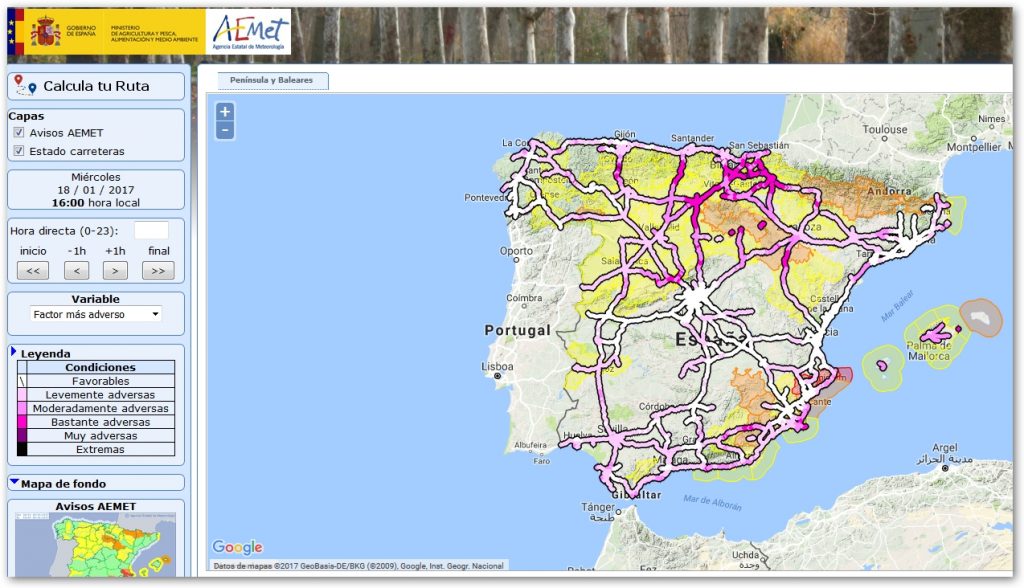
Task: Click the Calcula tu Ruta route icon
Action: pos(25,86)
